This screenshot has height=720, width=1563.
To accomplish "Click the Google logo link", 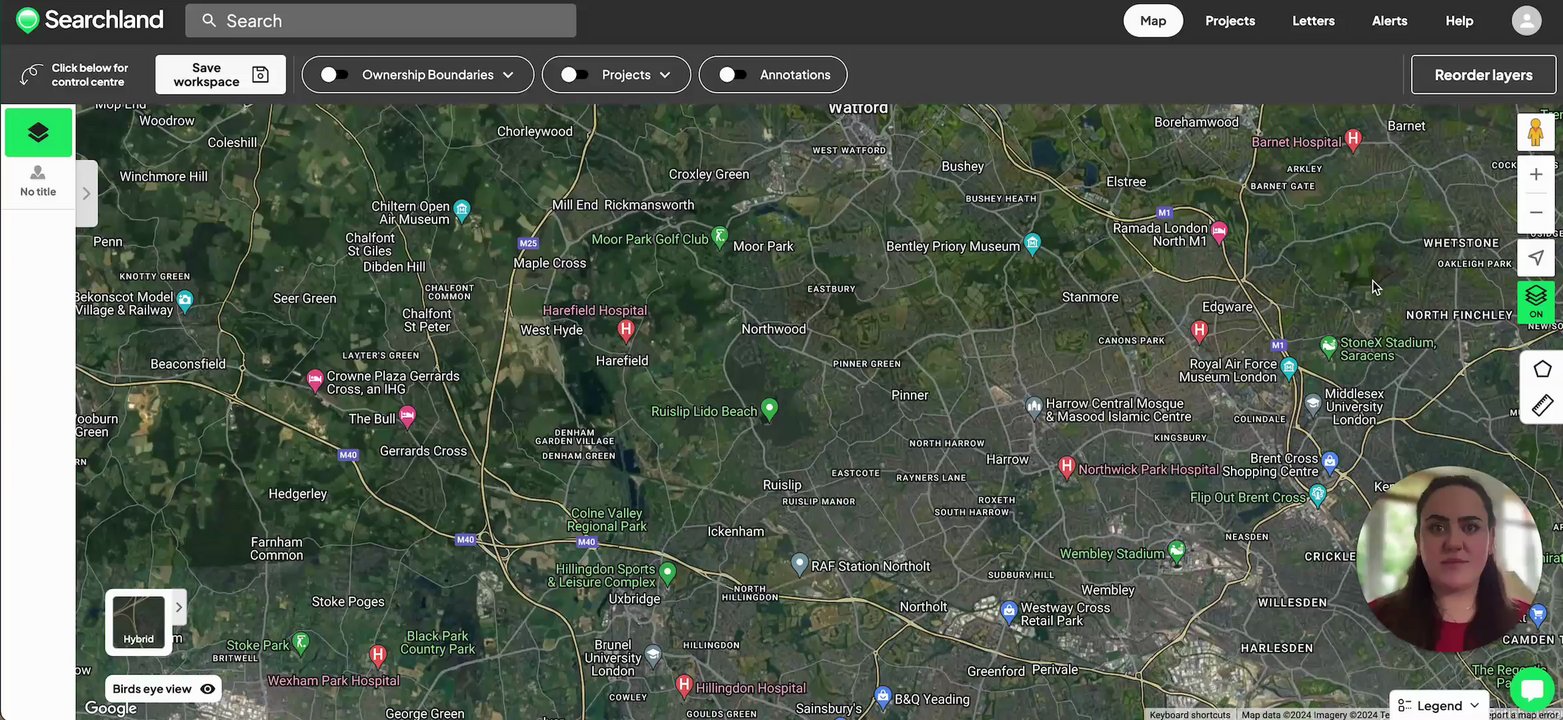I will [110, 709].
